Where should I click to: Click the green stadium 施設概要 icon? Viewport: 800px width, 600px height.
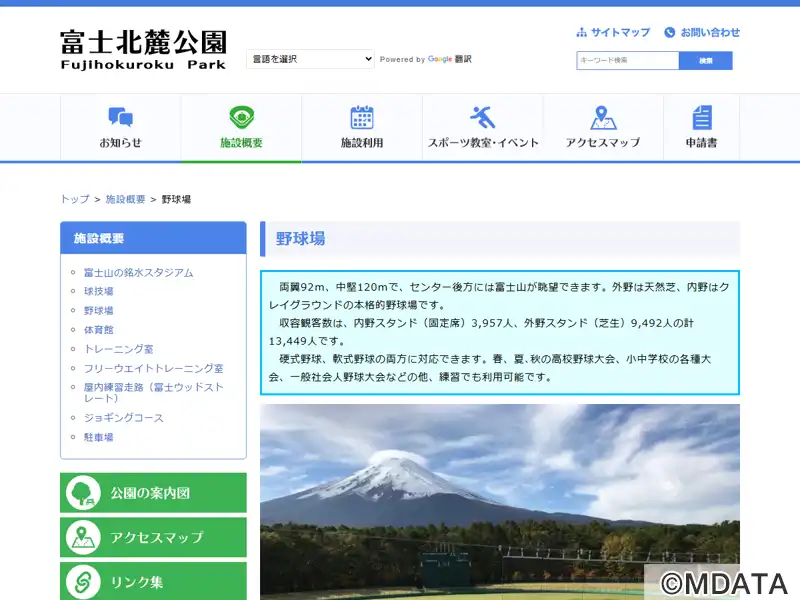point(241,117)
